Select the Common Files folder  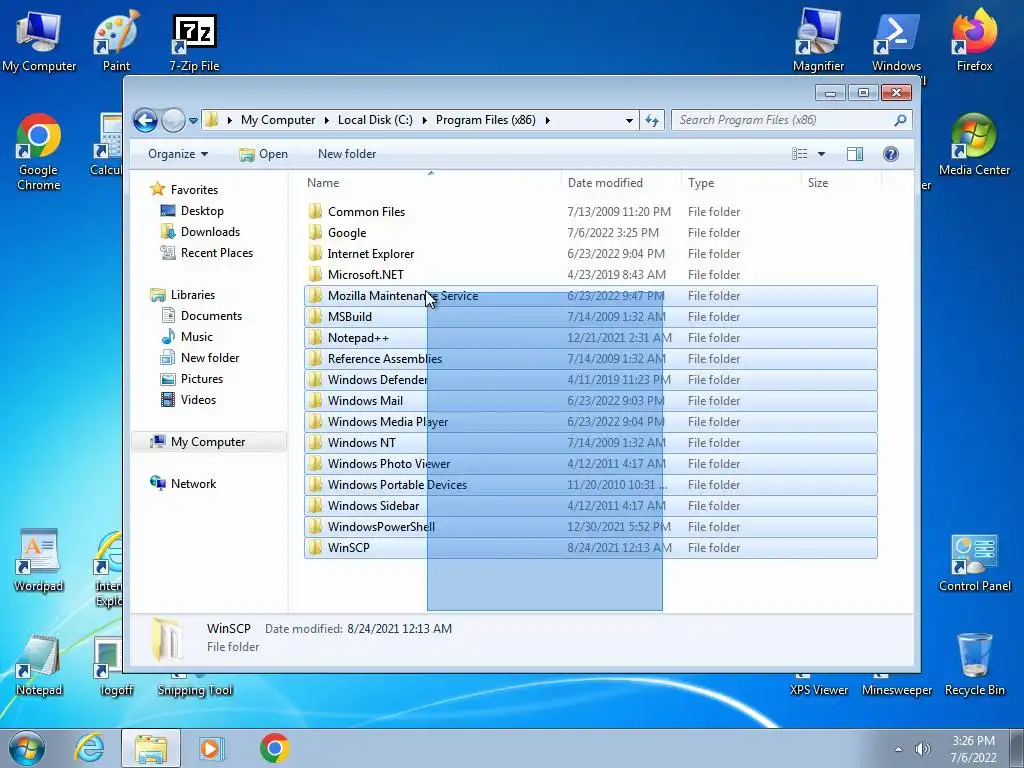[x=590, y=212]
